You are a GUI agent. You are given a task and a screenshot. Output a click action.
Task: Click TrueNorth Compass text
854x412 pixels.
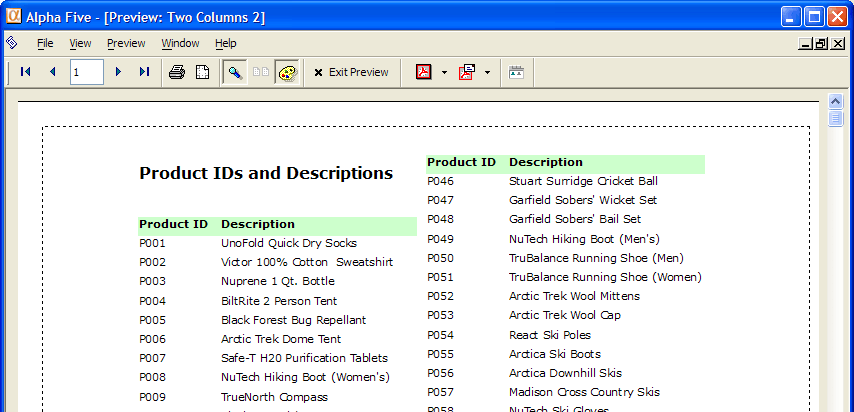click(x=274, y=397)
